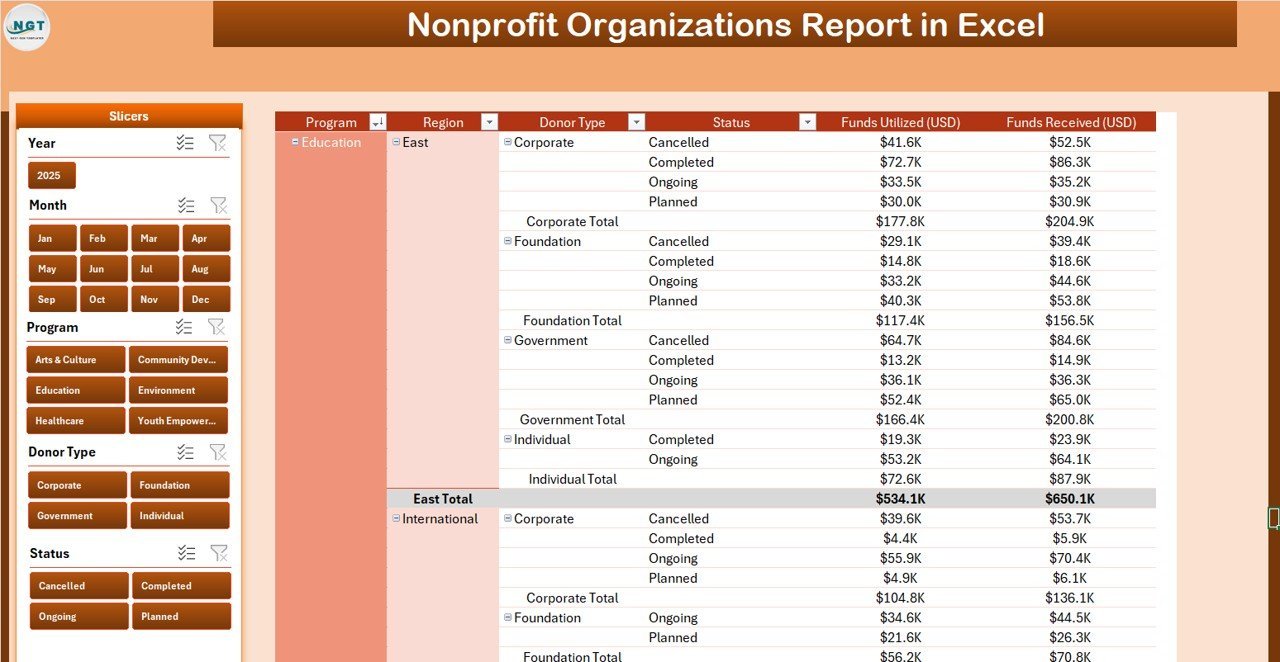The height and width of the screenshot is (662, 1280).
Task: Clear the Month slicer filter
Action: (218, 205)
